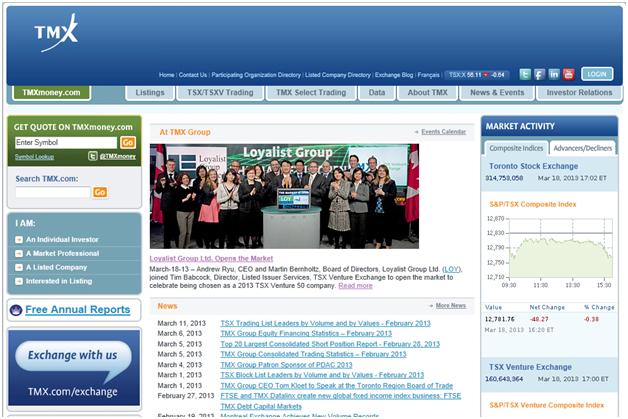This screenshot has height=419, width=628.
Task: Expand An Individual Investor icon
Action: pyautogui.click(x=19, y=240)
